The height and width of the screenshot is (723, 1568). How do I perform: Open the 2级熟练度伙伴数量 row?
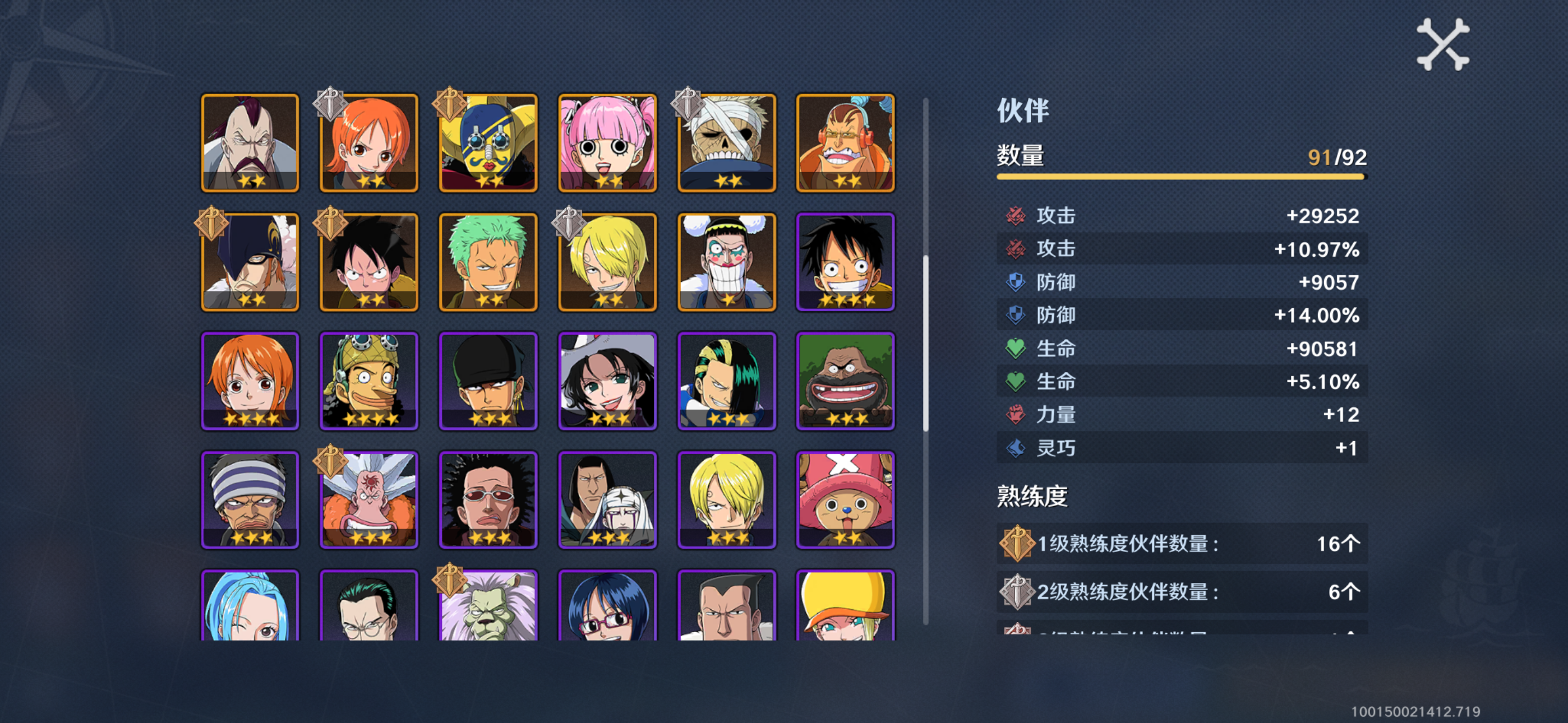point(1182,591)
